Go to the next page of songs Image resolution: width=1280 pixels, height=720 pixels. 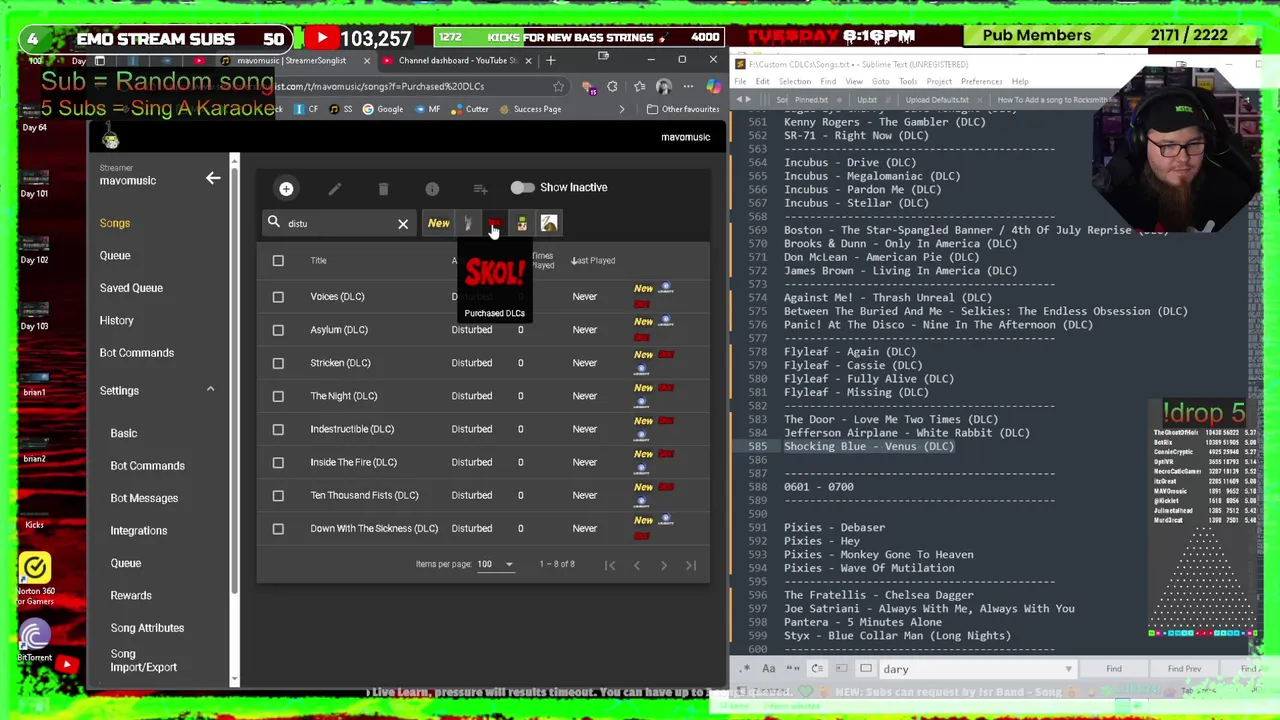point(664,565)
